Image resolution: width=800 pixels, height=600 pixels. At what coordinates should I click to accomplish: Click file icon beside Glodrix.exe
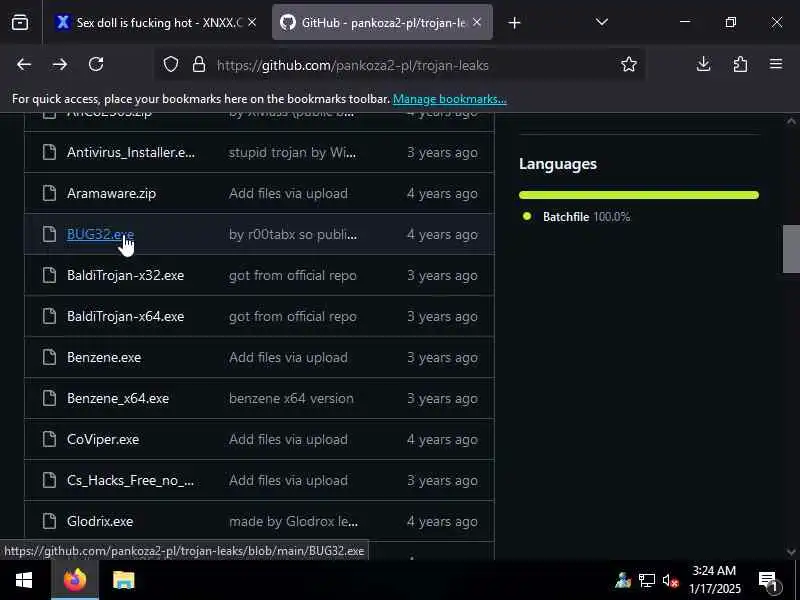point(49,521)
